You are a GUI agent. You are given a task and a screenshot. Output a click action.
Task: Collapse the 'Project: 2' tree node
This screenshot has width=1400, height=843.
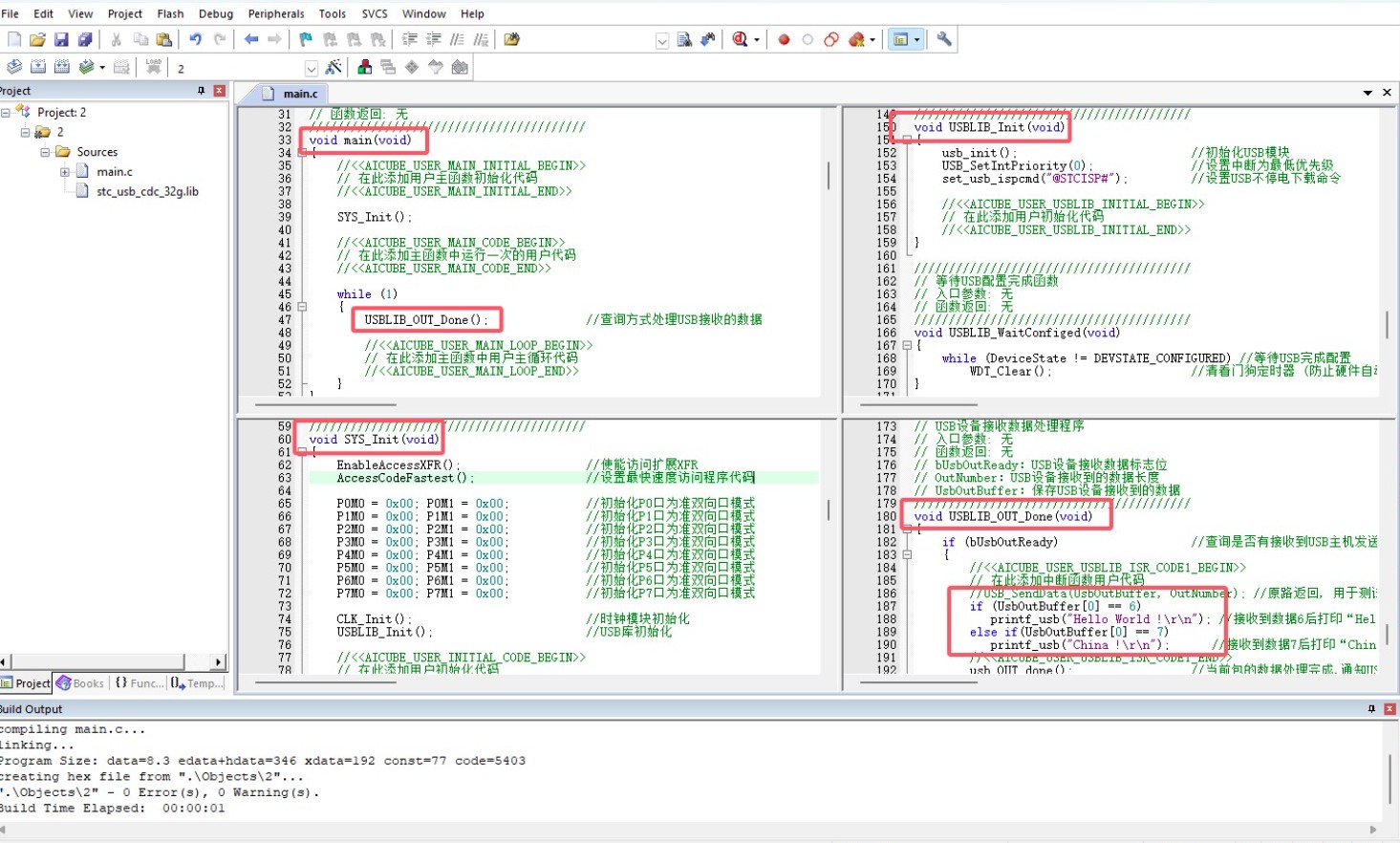coord(6,113)
